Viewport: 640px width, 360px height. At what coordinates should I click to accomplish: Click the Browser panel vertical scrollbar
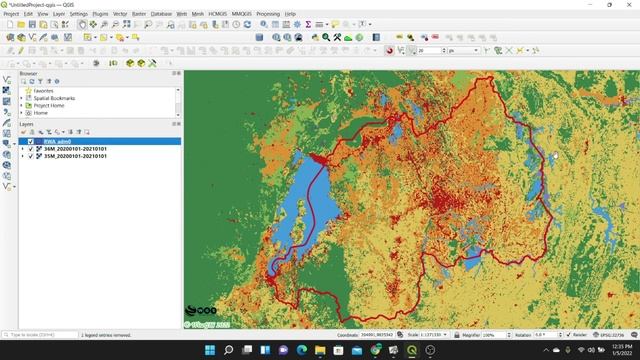[x=178, y=102]
